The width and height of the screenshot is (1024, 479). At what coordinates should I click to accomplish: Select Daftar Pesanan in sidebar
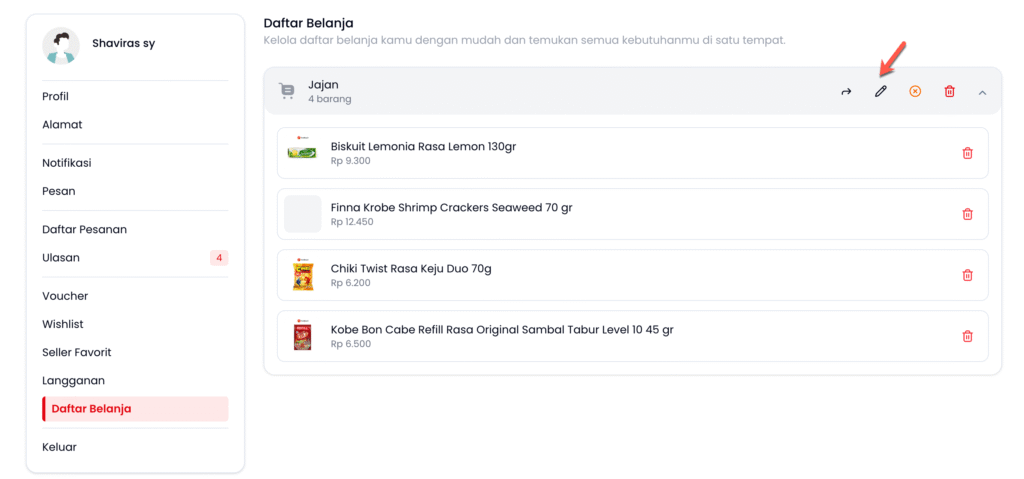84,230
